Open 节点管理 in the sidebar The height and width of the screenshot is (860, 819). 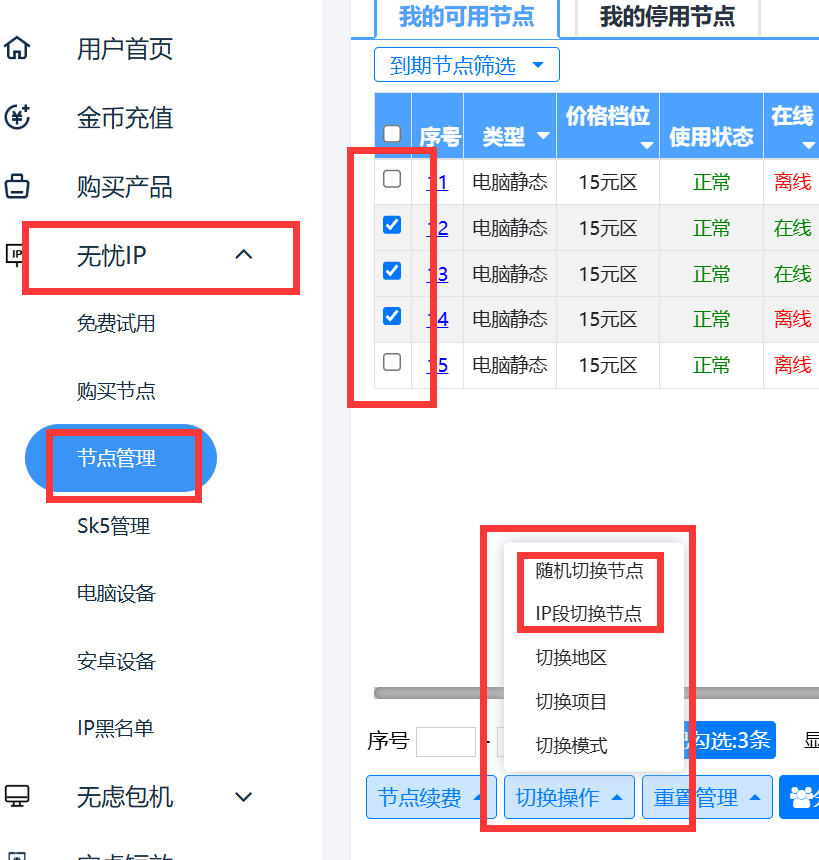click(117, 459)
